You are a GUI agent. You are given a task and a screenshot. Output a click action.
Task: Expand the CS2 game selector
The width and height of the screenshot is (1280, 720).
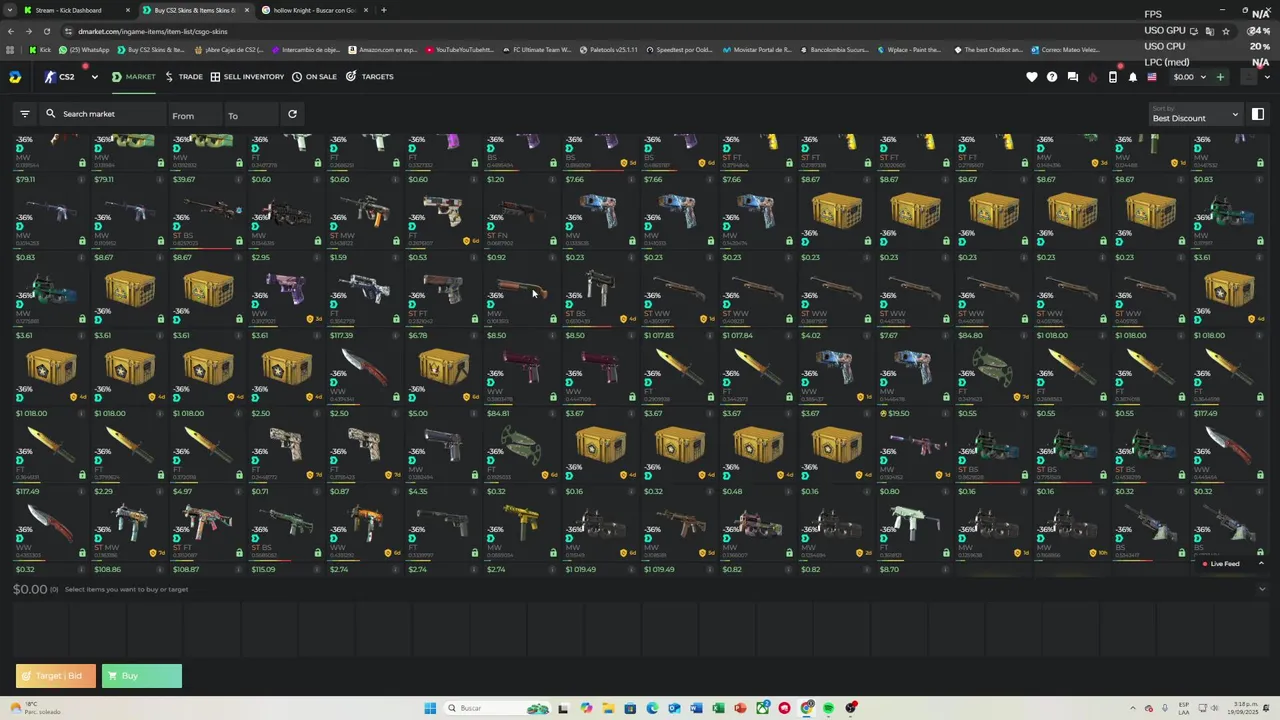94,77
